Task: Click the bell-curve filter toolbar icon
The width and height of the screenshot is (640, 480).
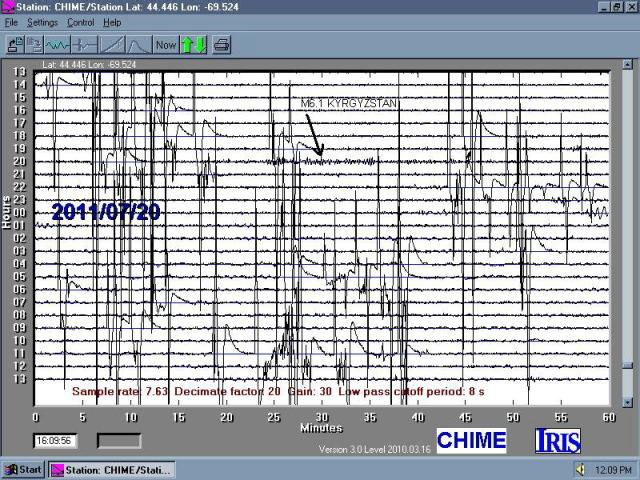Action: 138,44
